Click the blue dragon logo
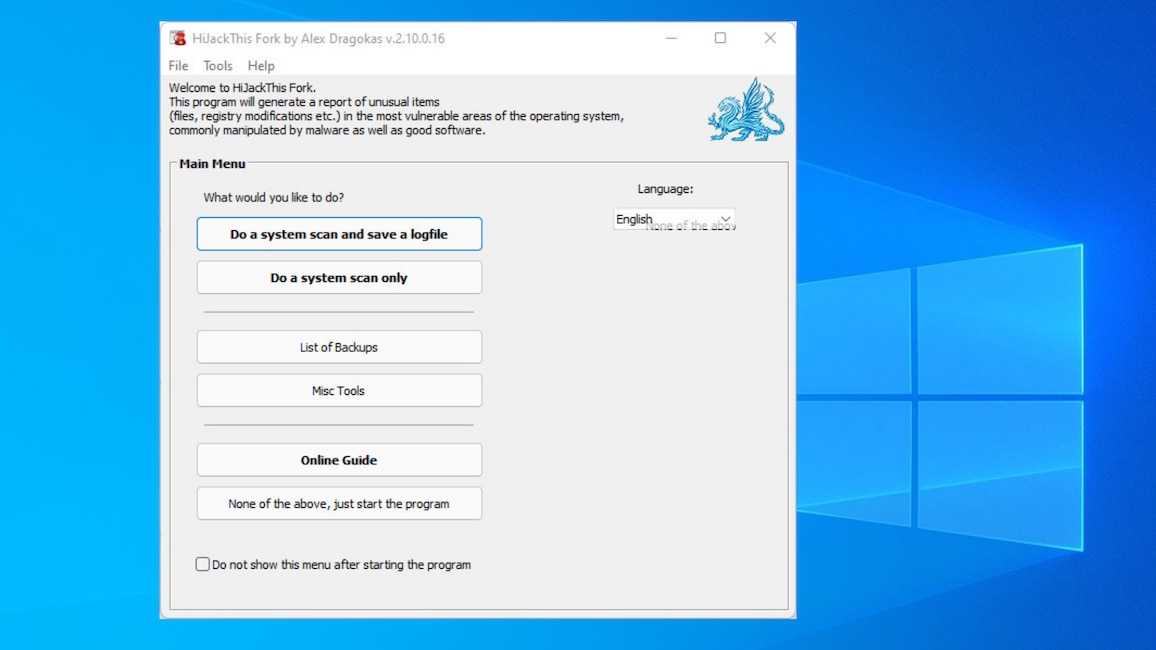Screen dimensions: 1156x650 coord(746,110)
